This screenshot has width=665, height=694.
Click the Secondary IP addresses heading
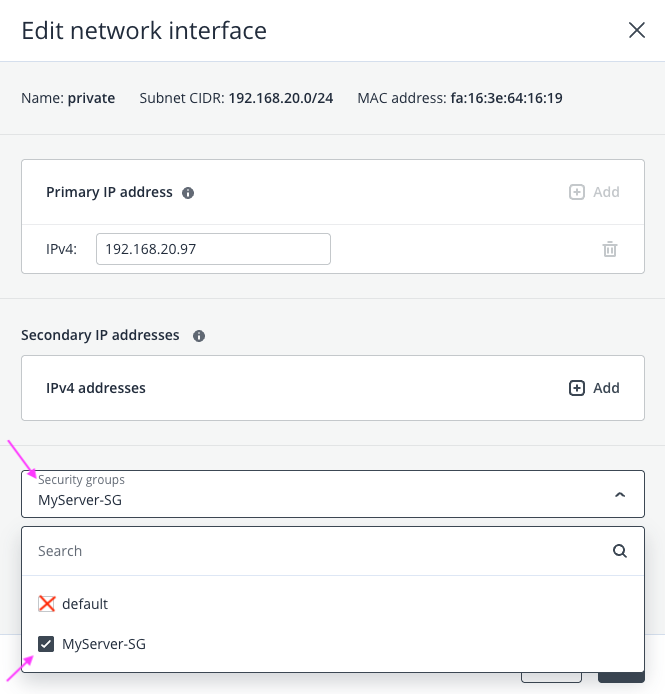[x=100, y=335]
